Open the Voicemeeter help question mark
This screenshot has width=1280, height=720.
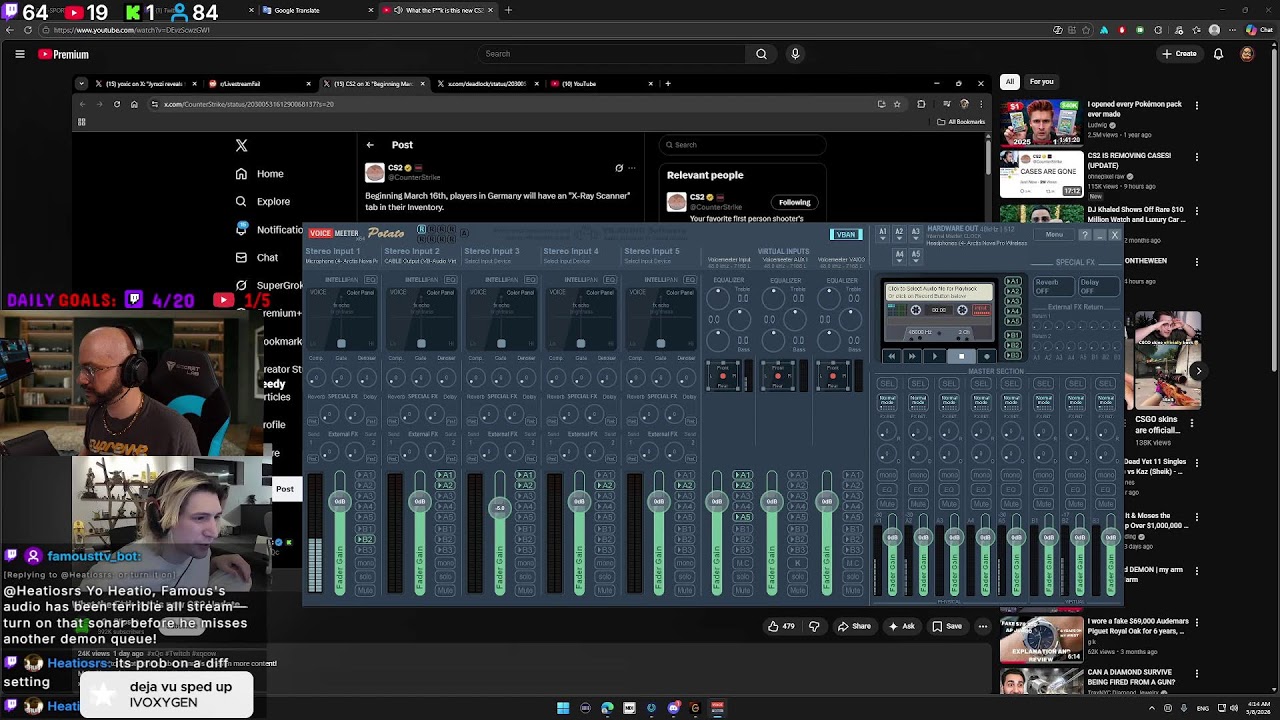1084,235
